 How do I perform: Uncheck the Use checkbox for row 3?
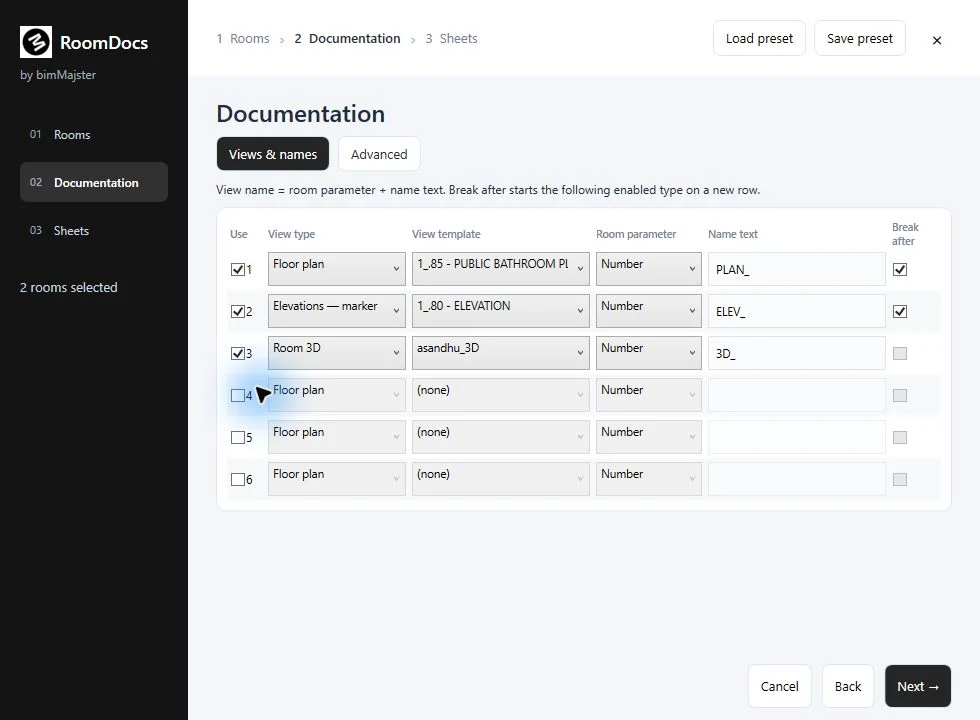[238, 353]
